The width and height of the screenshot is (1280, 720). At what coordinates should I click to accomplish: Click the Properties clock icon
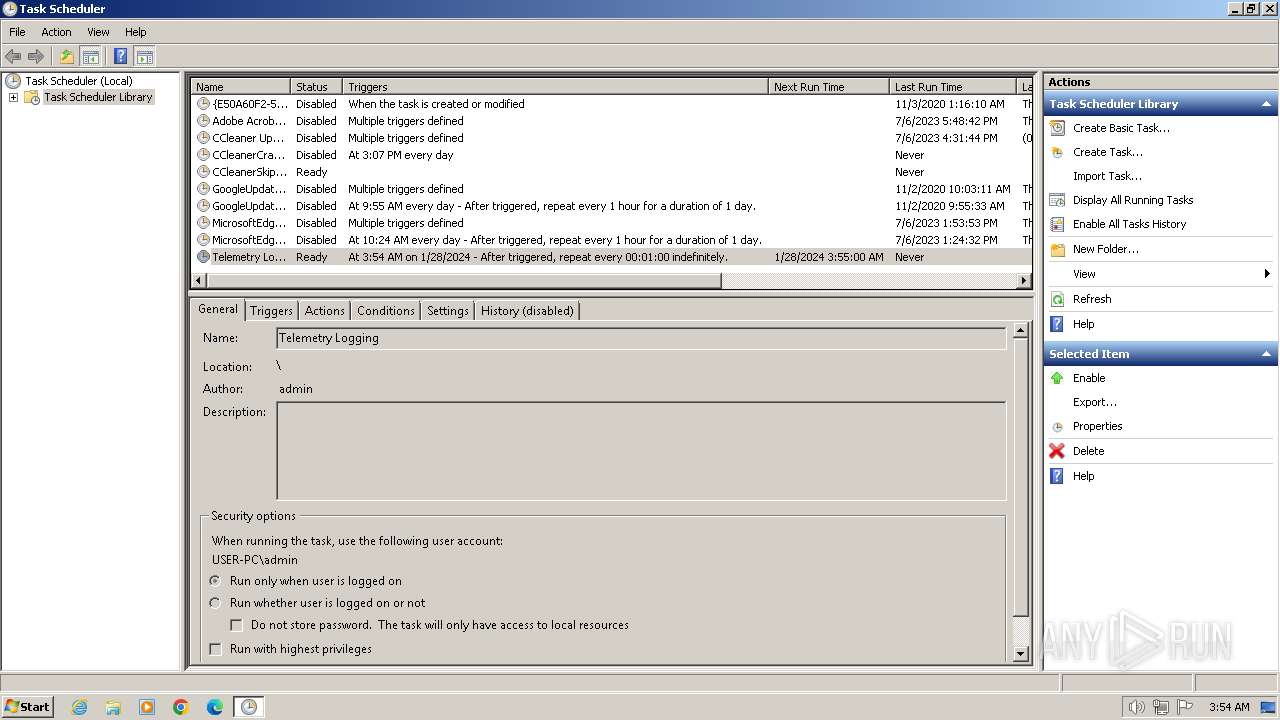[1057, 427]
